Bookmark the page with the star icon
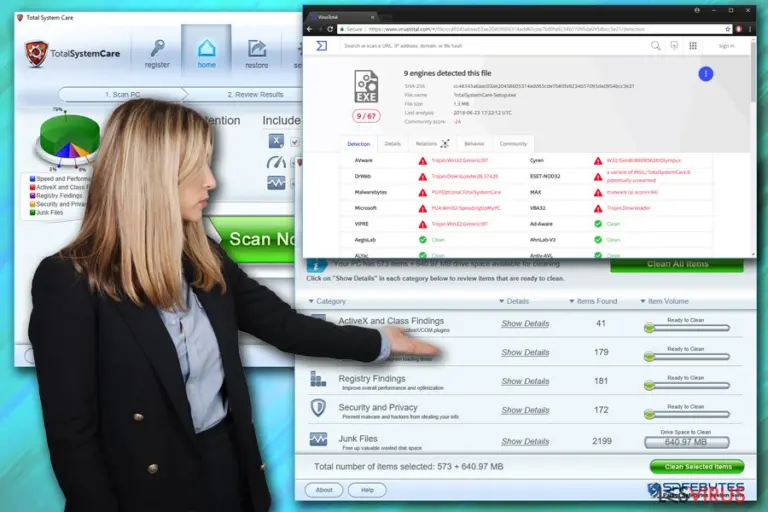Screen dimensions: 768x512 728,29
